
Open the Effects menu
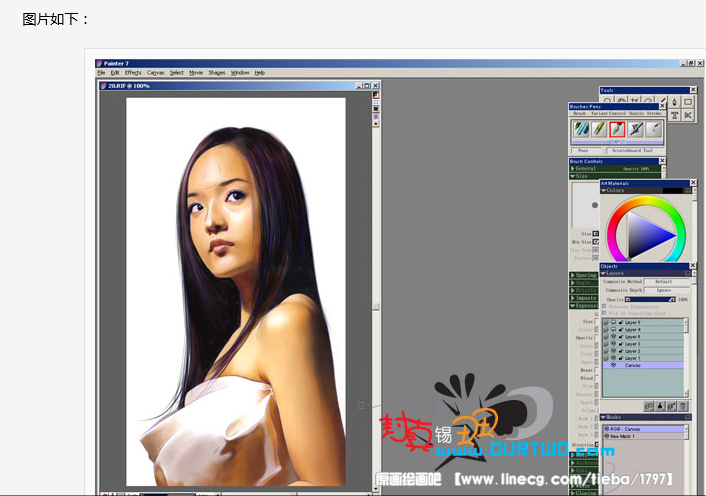(x=133, y=72)
